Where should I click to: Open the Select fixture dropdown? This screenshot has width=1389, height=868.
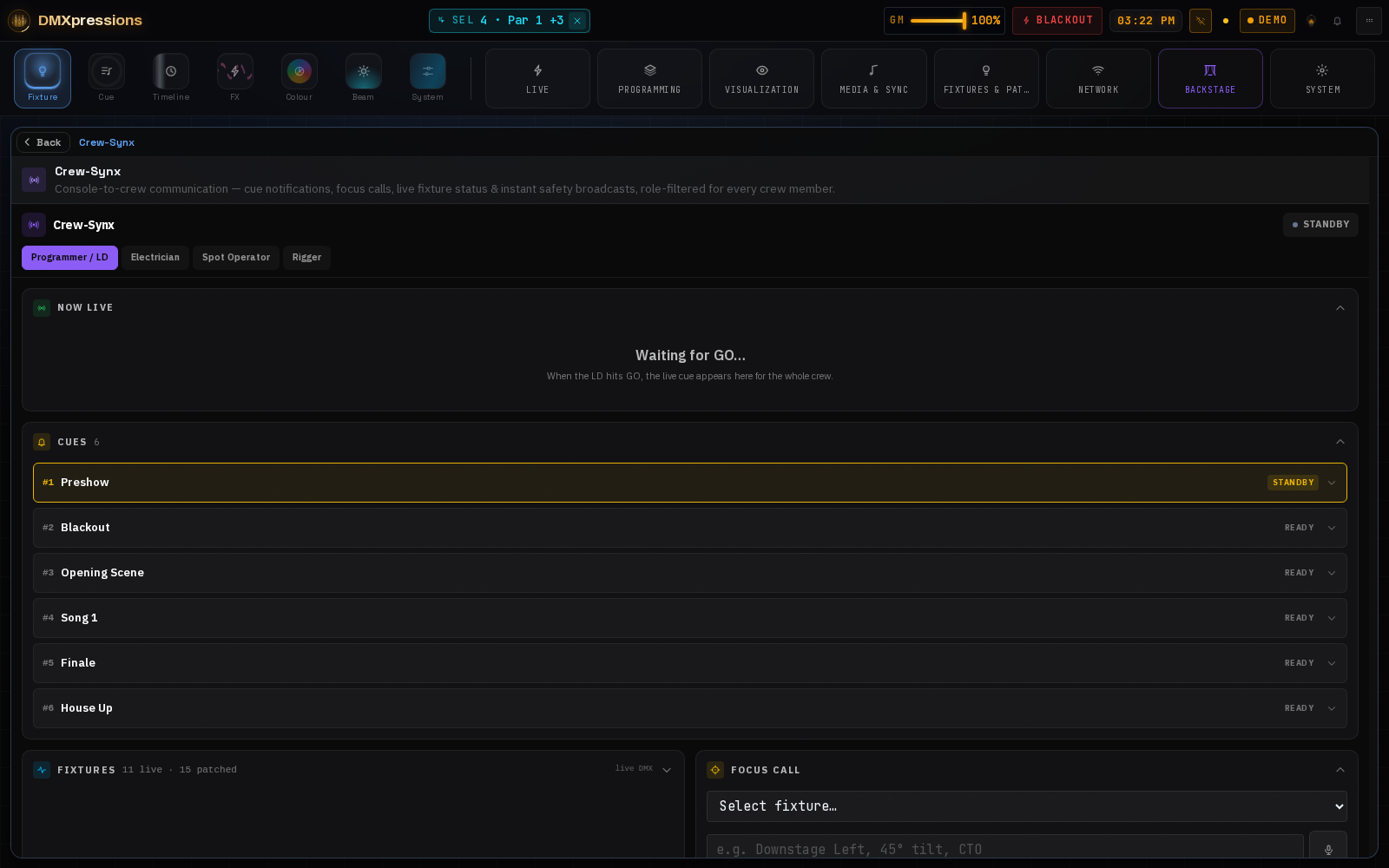click(1027, 806)
